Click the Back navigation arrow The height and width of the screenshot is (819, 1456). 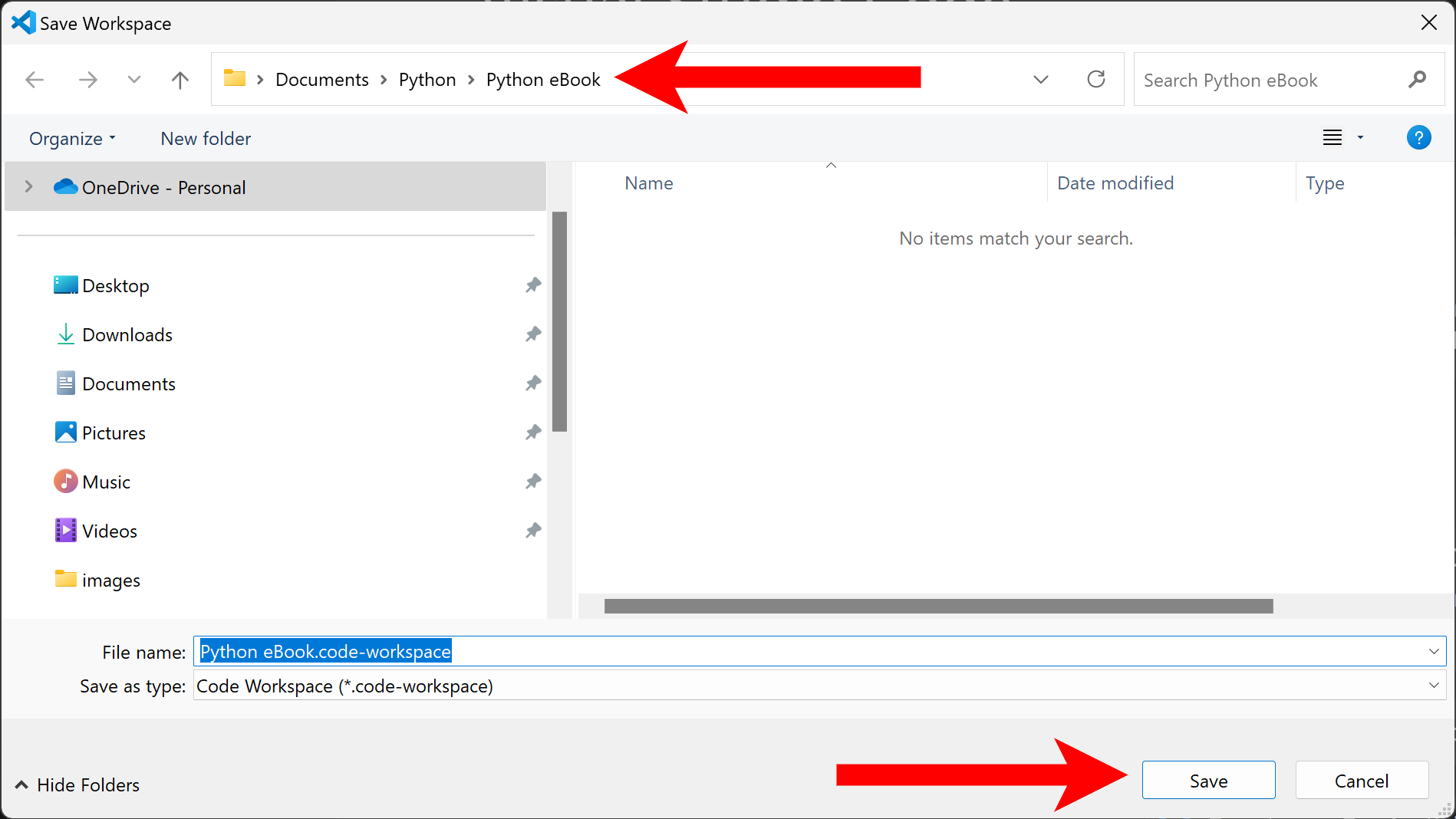click(x=35, y=80)
